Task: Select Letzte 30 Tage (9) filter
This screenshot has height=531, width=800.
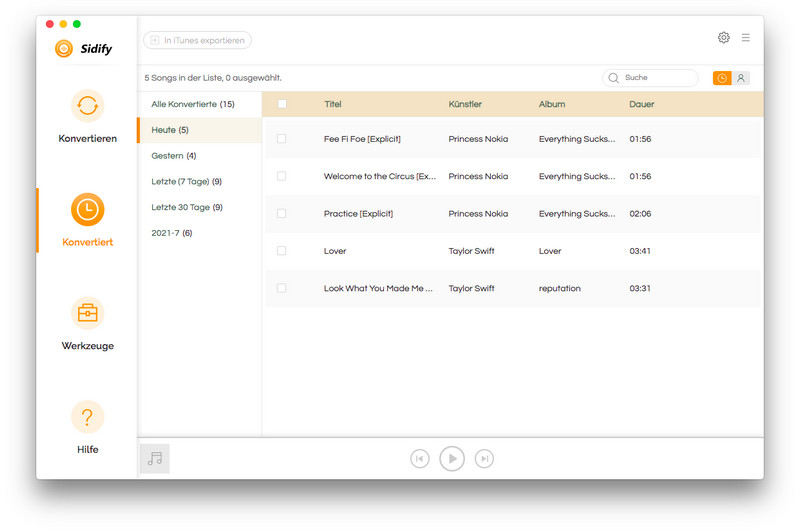Action: pyautogui.click(x=199, y=207)
